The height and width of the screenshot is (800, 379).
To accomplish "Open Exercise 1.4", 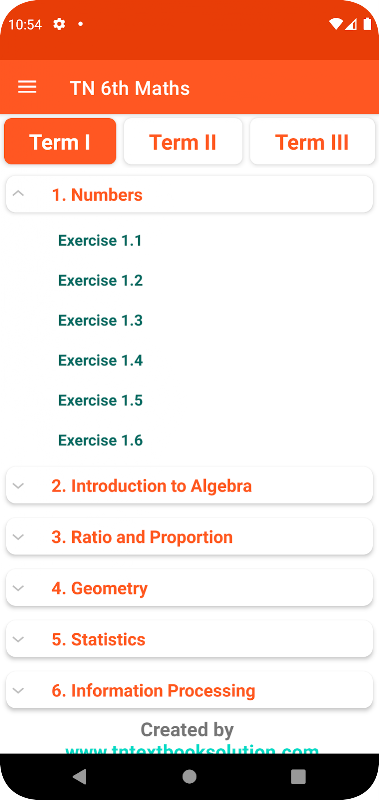I will (100, 360).
